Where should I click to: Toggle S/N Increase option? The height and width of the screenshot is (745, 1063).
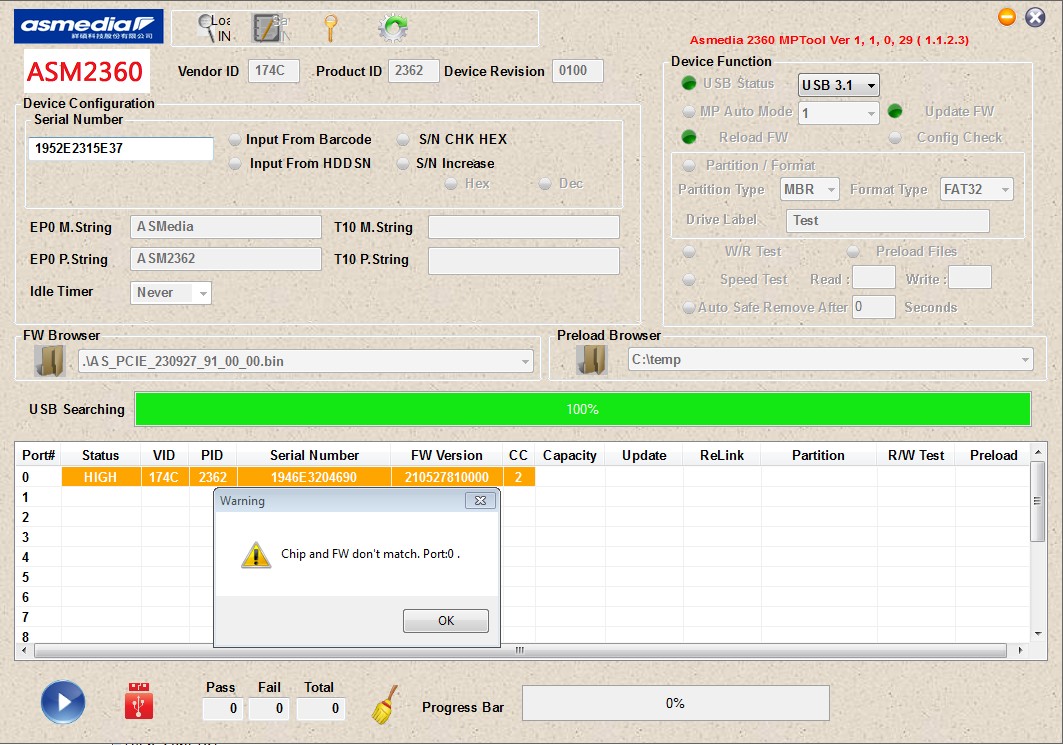pyautogui.click(x=403, y=163)
